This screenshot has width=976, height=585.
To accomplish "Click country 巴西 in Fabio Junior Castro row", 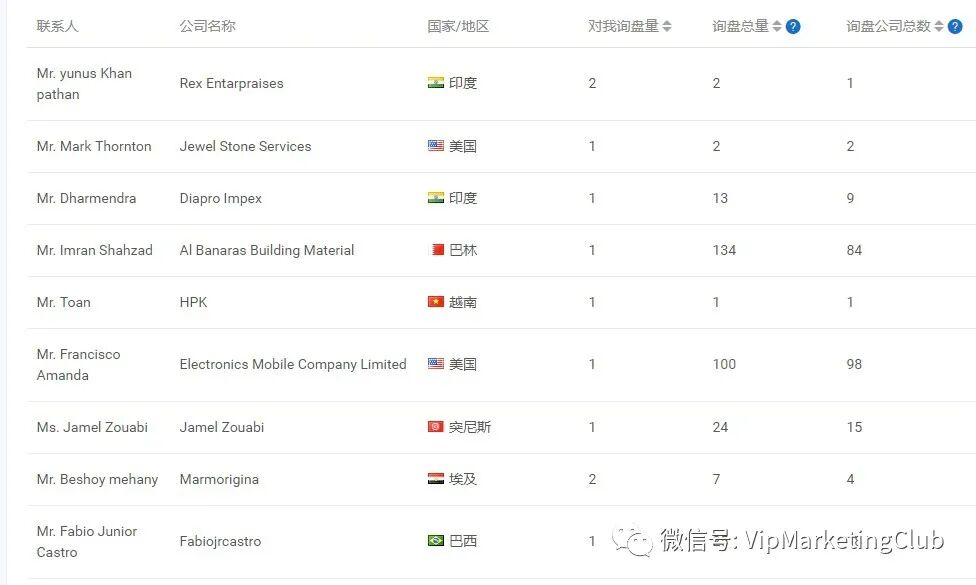I will point(463,541).
